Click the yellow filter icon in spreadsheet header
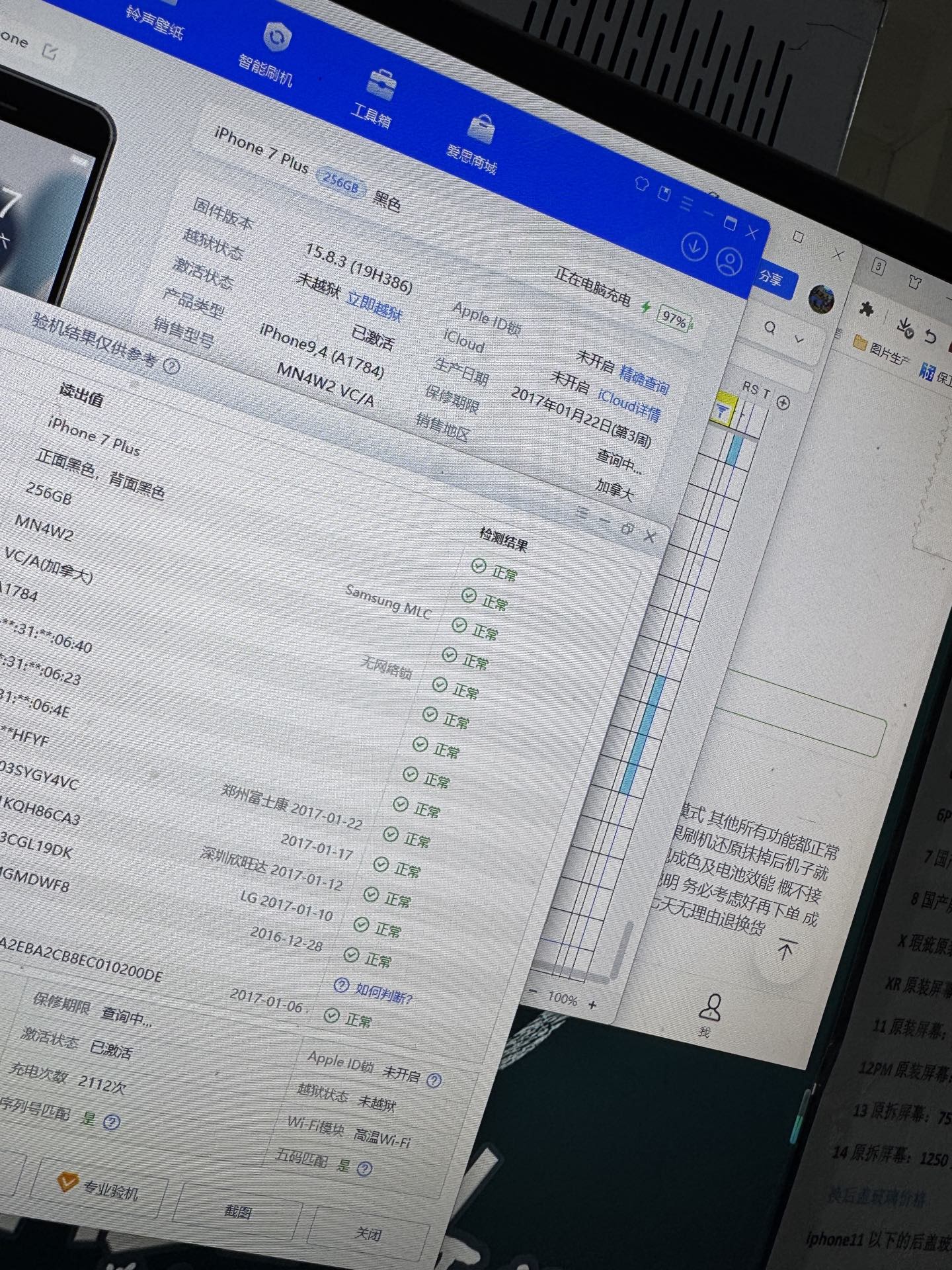Viewport: 952px width, 1270px height. pos(723,412)
